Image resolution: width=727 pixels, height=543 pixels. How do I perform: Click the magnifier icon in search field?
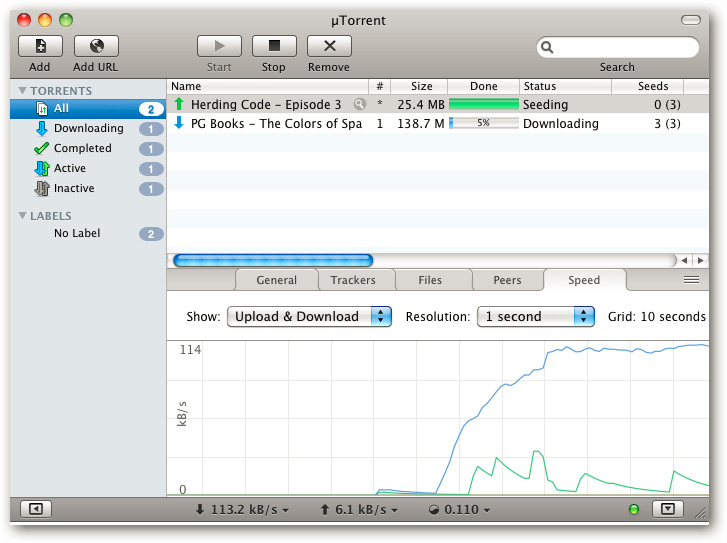tap(547, 47)
